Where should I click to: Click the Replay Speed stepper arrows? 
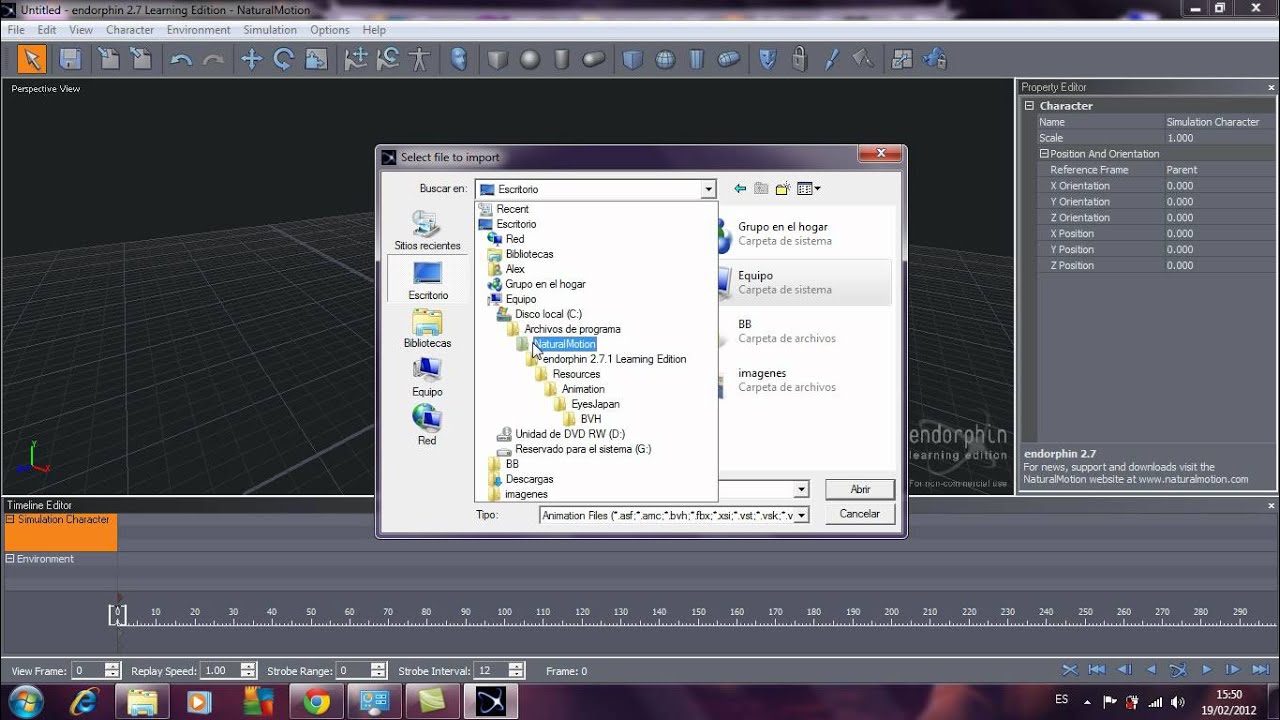point(247,671)
